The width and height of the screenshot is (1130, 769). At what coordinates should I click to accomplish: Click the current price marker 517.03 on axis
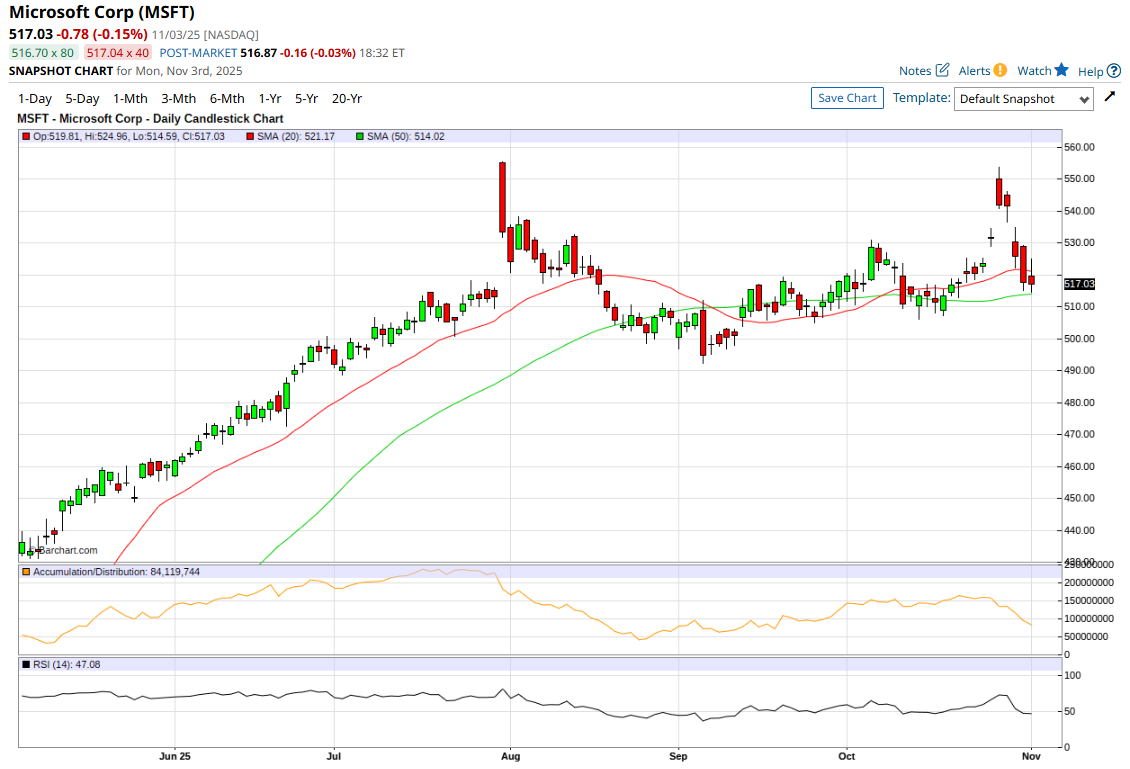click(1079, 284)
